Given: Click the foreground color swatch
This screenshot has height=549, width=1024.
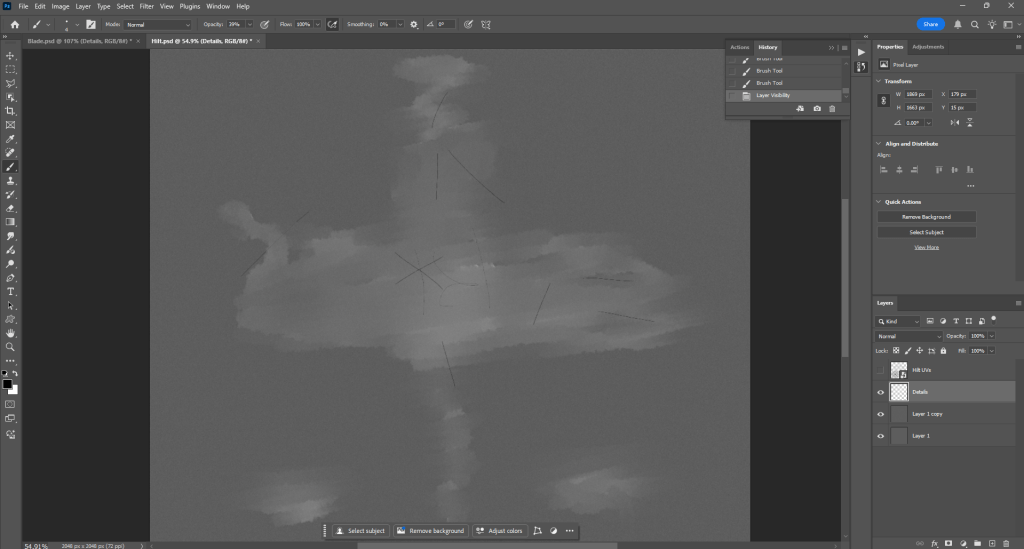Looking at the screenshot, I should point(7,384).
